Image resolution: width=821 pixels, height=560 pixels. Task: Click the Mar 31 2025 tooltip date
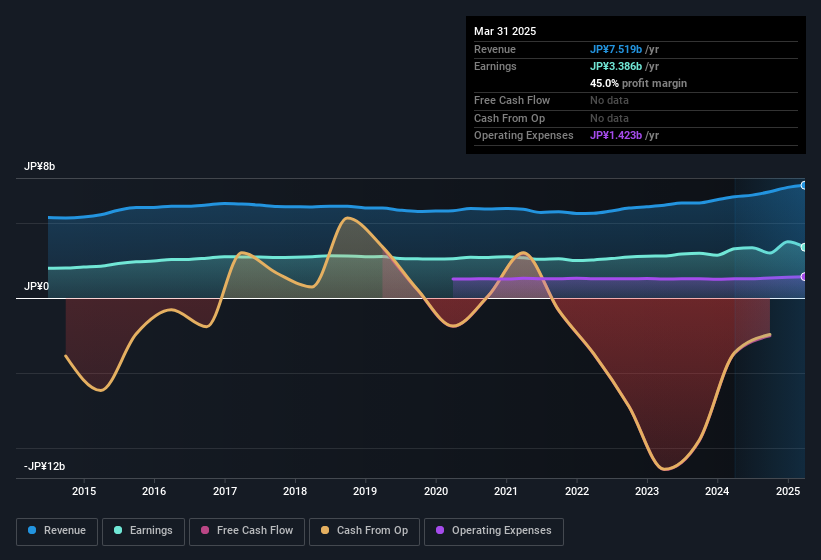[x=505, y=31]
